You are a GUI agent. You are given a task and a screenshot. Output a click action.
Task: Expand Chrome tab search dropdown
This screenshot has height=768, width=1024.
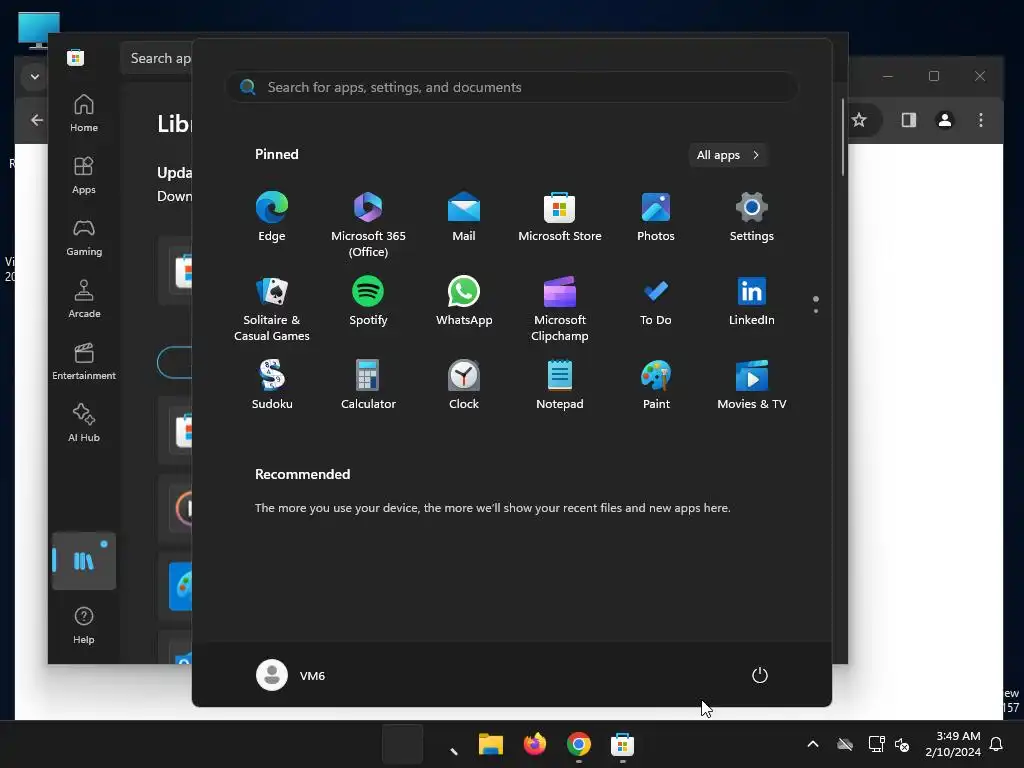(x=35, y=76)
